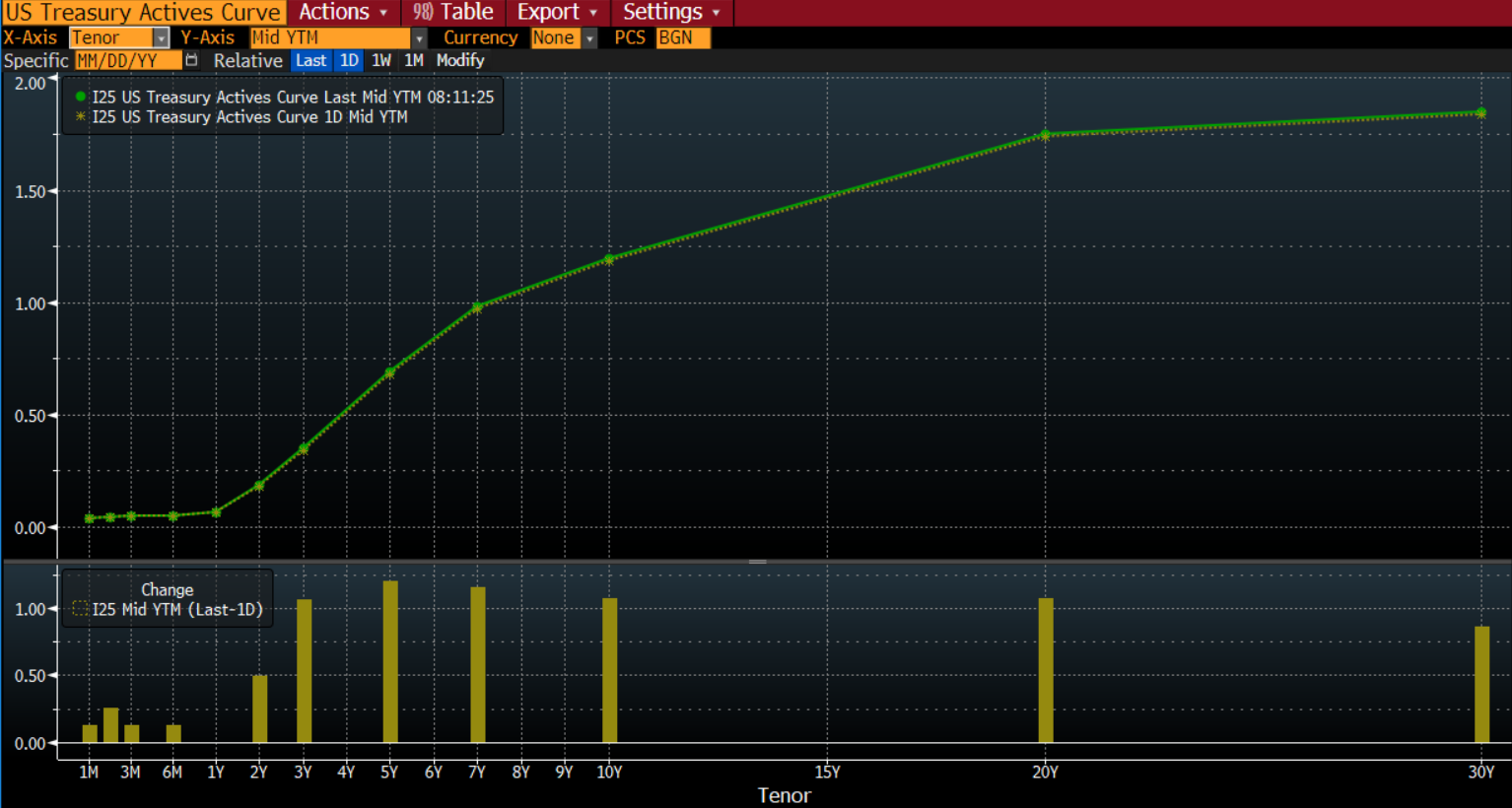Expand the X-Axis Tenor dropdown
Viewport: 1512px width, 808px height.
pos(161,37)
